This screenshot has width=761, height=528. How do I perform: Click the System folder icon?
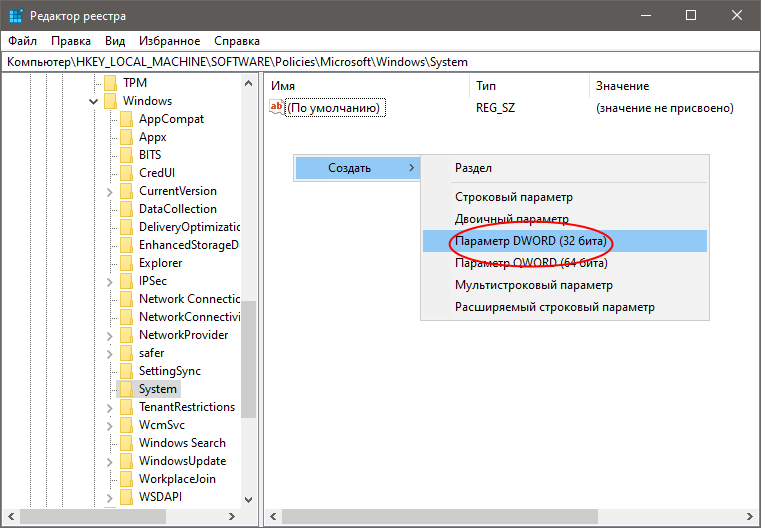126,389
